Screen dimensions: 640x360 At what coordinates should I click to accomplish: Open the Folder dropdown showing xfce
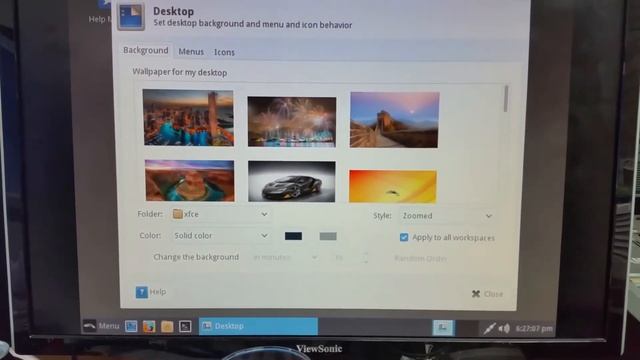(x=220, y=214)
